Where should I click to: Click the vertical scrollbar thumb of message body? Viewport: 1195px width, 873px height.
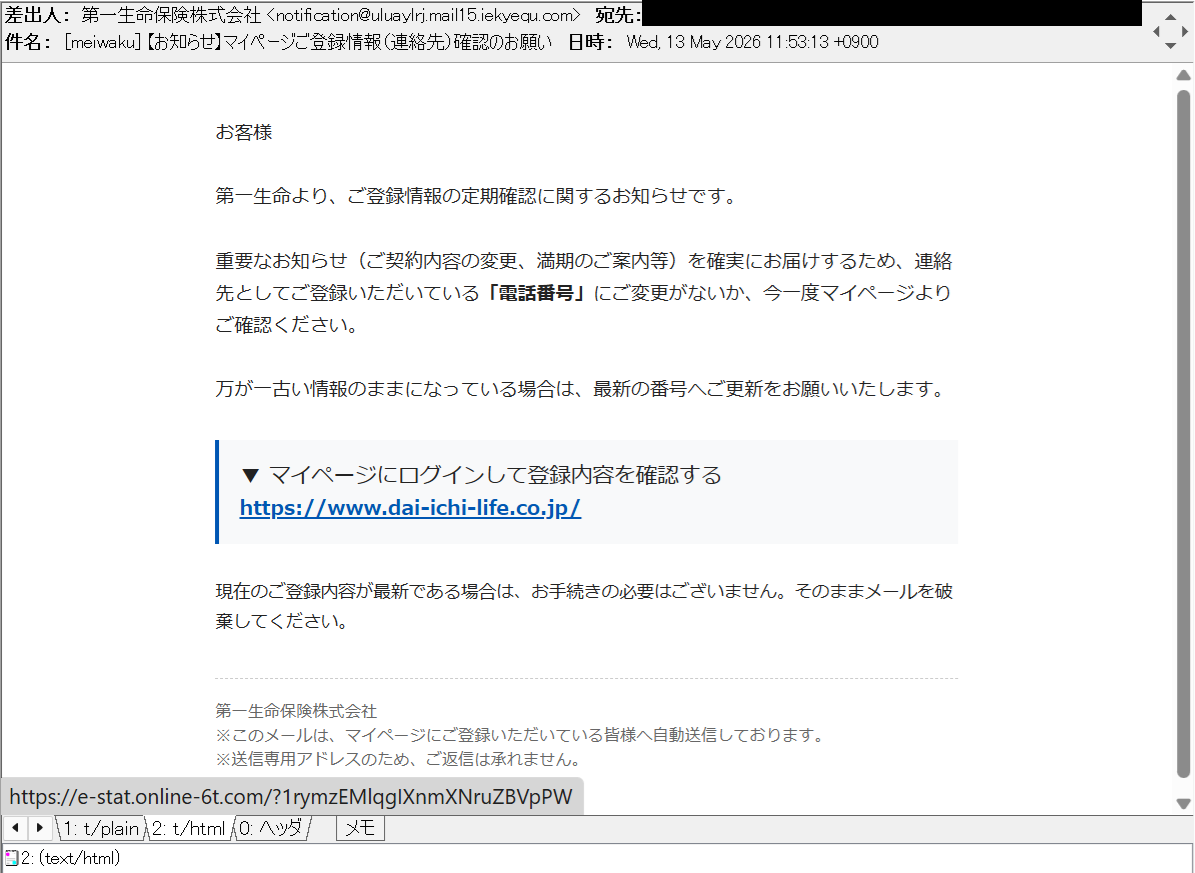(1183, 433)
